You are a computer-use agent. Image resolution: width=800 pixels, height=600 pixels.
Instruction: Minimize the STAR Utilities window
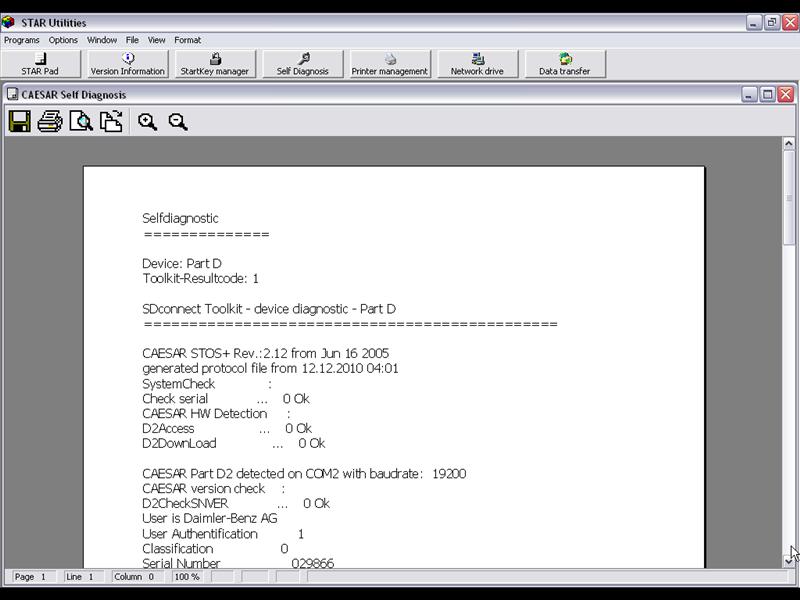754,22
